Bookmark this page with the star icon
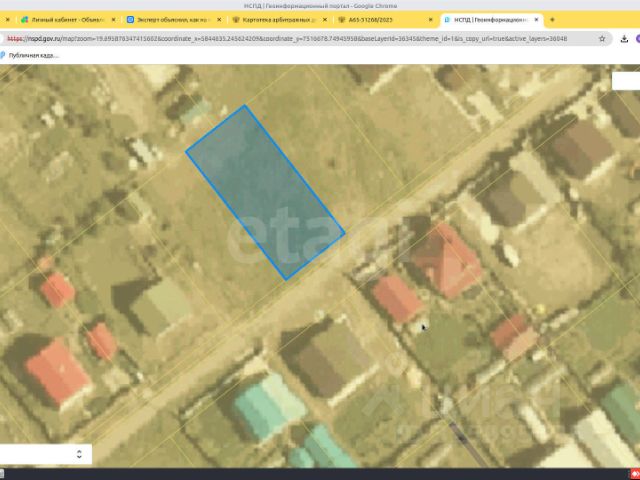The height and width of the screenshot is (480, 640). click(x=602, y=39)
